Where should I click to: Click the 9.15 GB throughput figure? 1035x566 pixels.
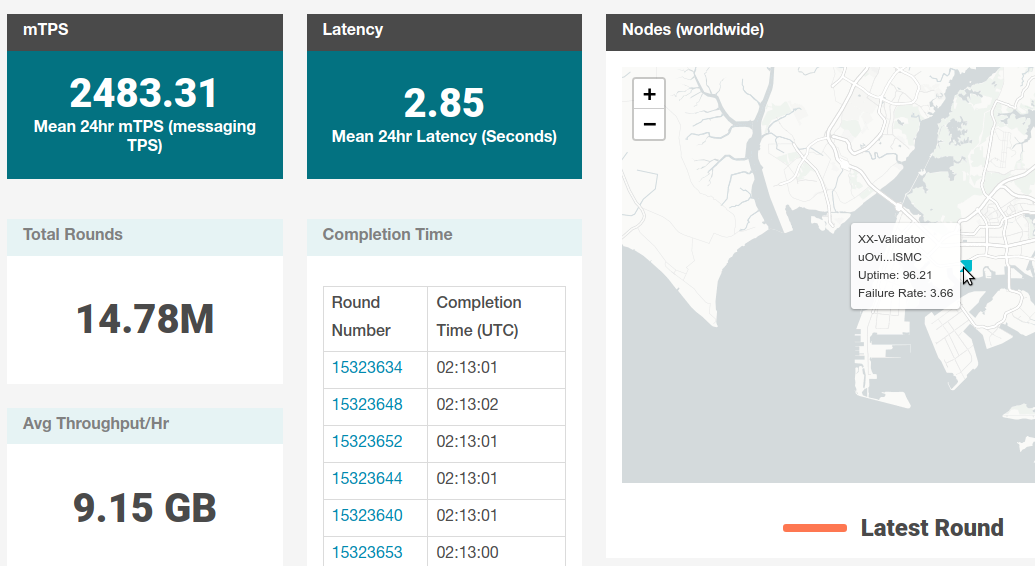[145, 508]
